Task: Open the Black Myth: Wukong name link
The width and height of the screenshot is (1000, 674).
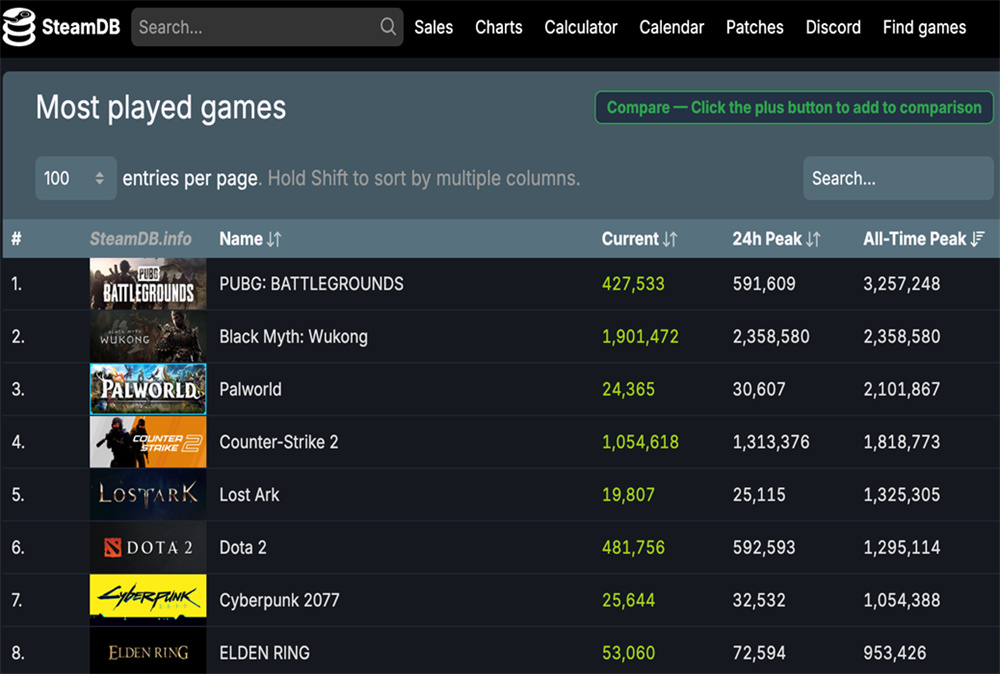Action: pos(293,337)
